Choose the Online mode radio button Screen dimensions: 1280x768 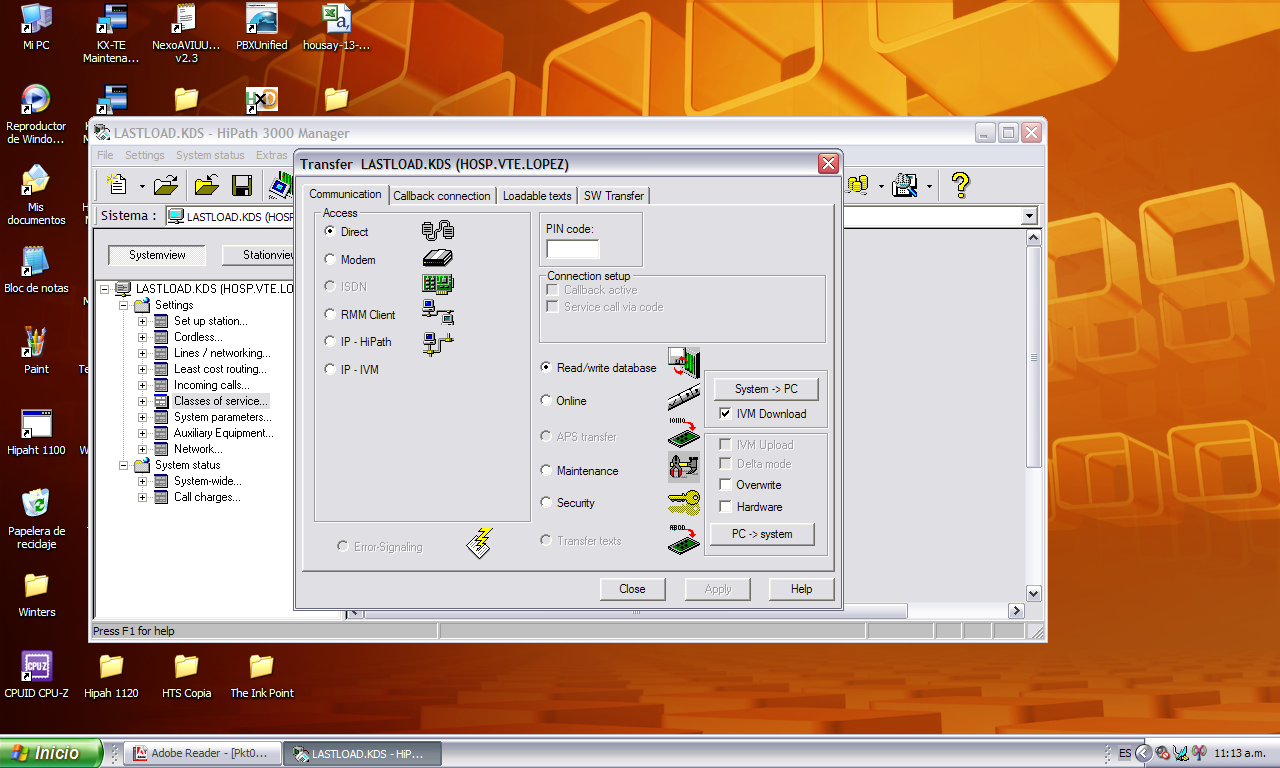click(546, 400)
